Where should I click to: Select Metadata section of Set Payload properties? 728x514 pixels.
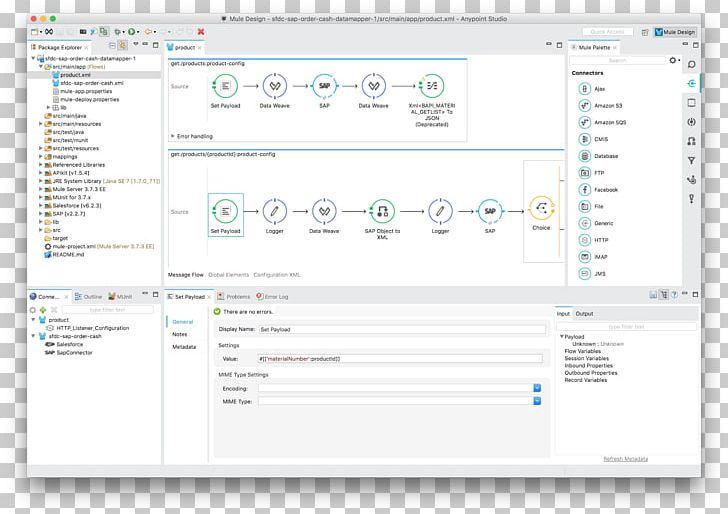184,347
